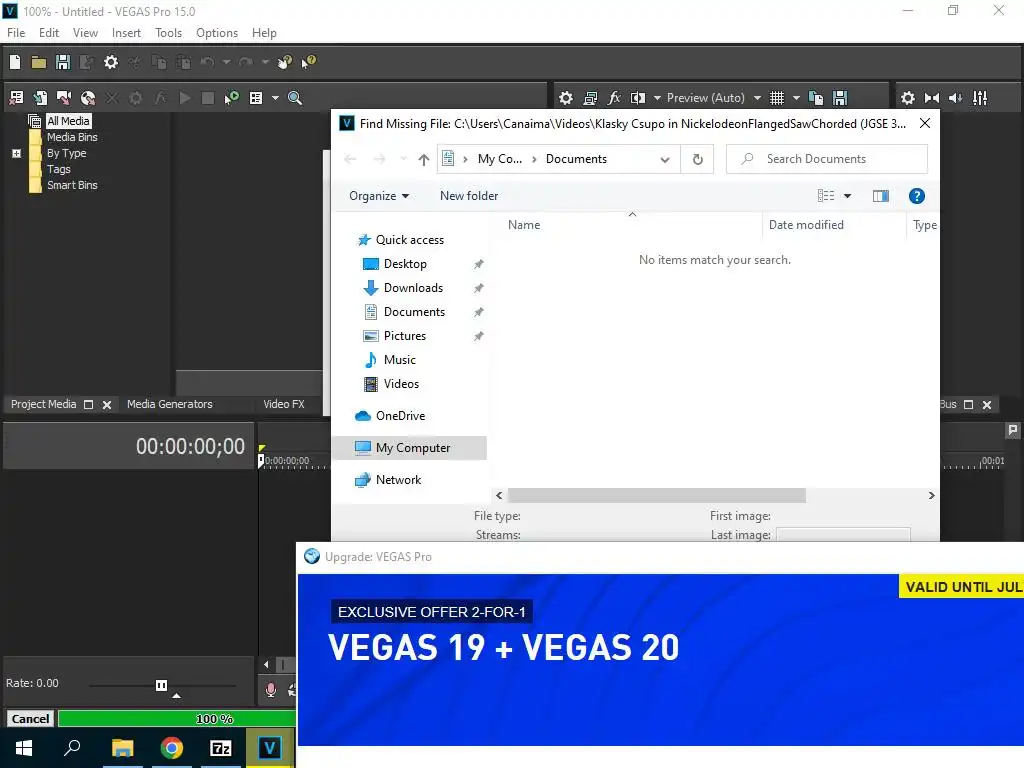Toggle Downmix Output icon in Master Bus

(932, 98)
